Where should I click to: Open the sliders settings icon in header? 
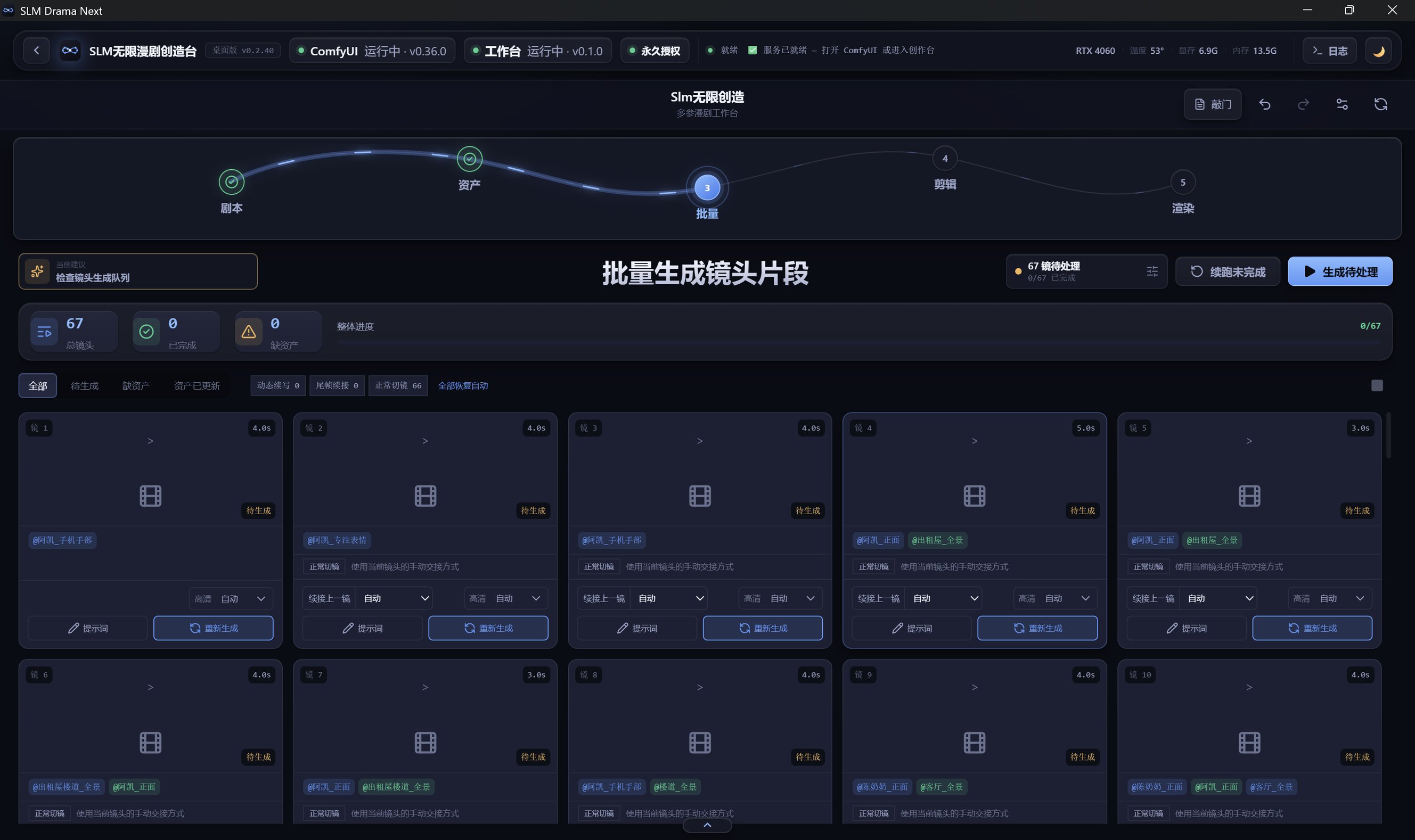[1342, 104]
